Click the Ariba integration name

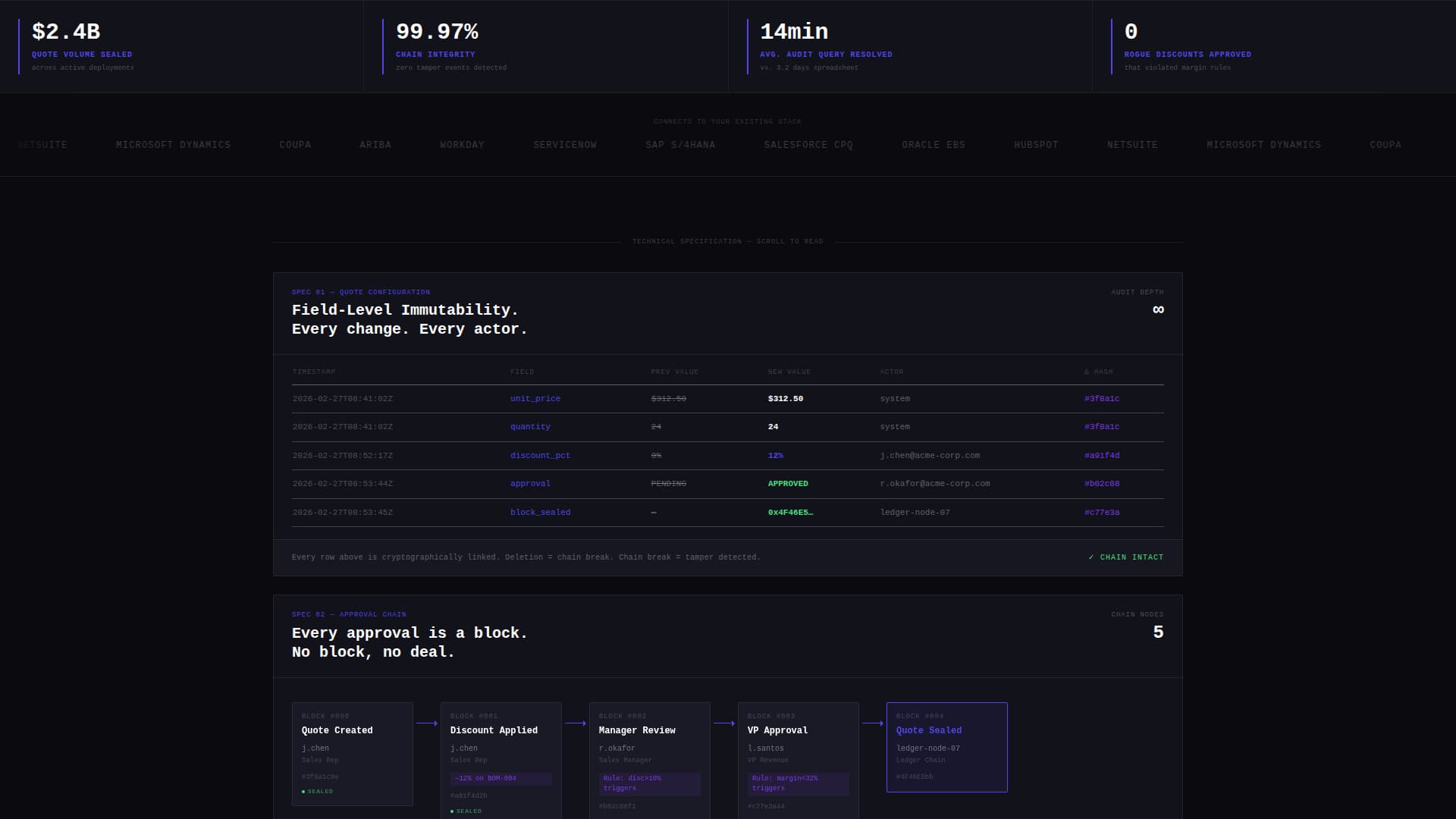[375, 145]
